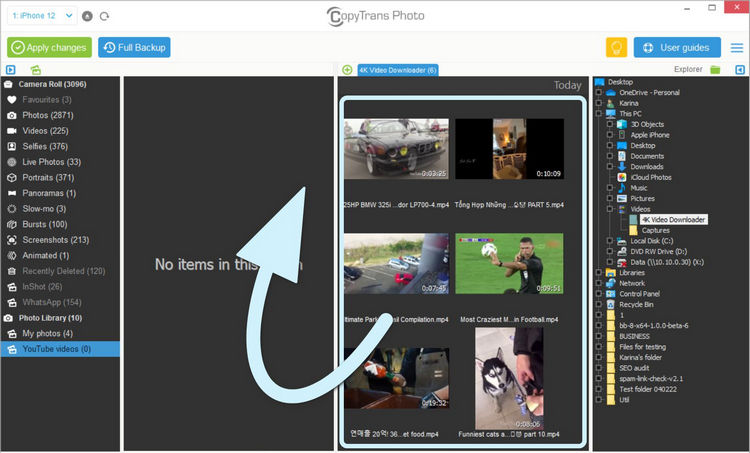This screenshot has height=453, width=750.
Task: Select Control Panel in the tree
Action: [x=640, y=294]
